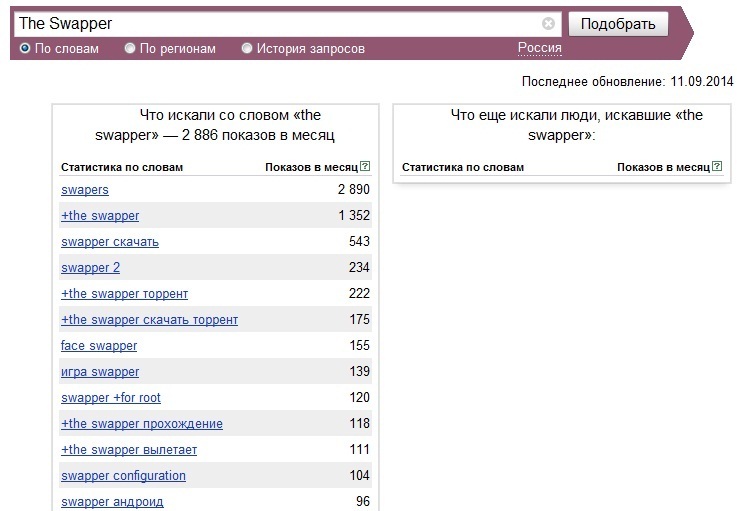Open help icon next to right Показов в месяц
Viewport: 737px width, 511px height.
pyautogui.click(x=717, y=166)
